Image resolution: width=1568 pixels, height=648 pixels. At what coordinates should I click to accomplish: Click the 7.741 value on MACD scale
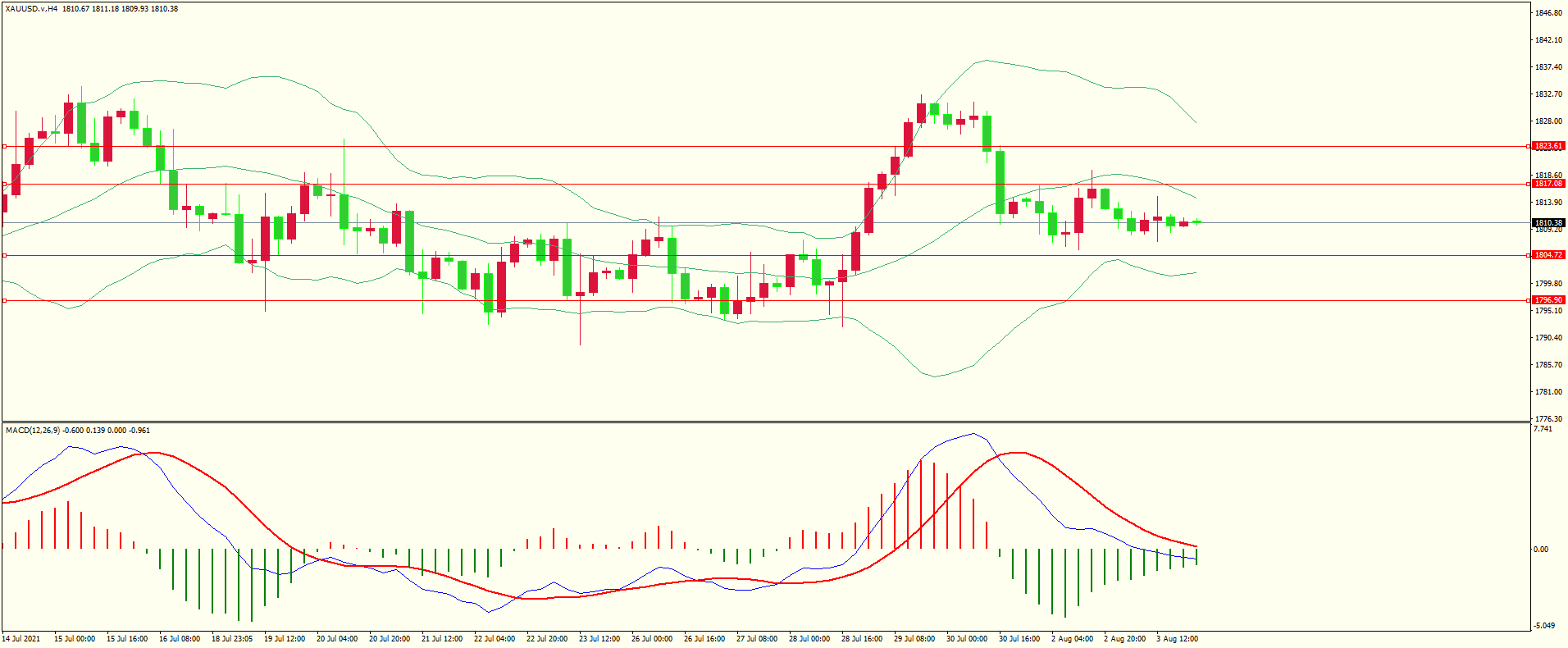(1543, 429)
